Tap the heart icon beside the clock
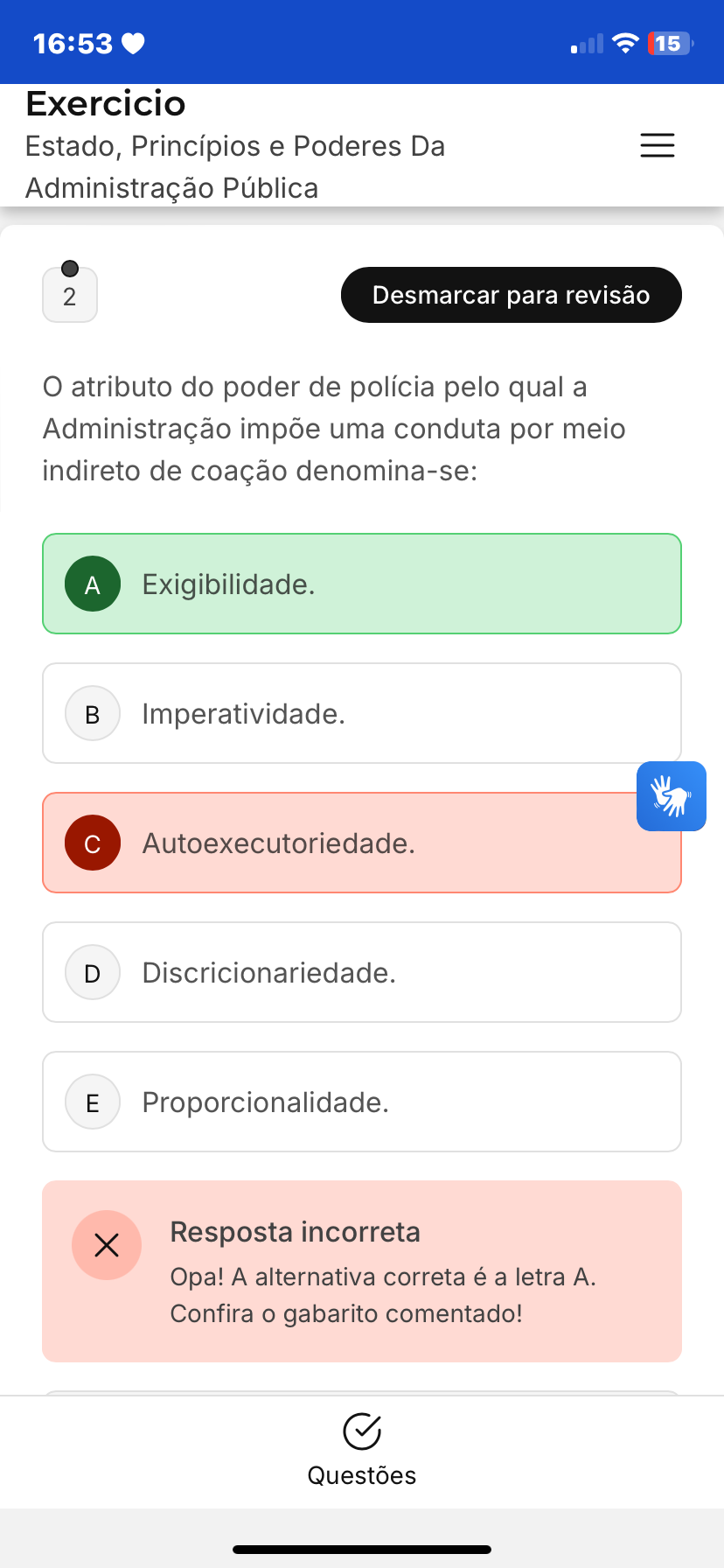The height and width of the screenshot is (1568, 724). [x=133, y=43]
